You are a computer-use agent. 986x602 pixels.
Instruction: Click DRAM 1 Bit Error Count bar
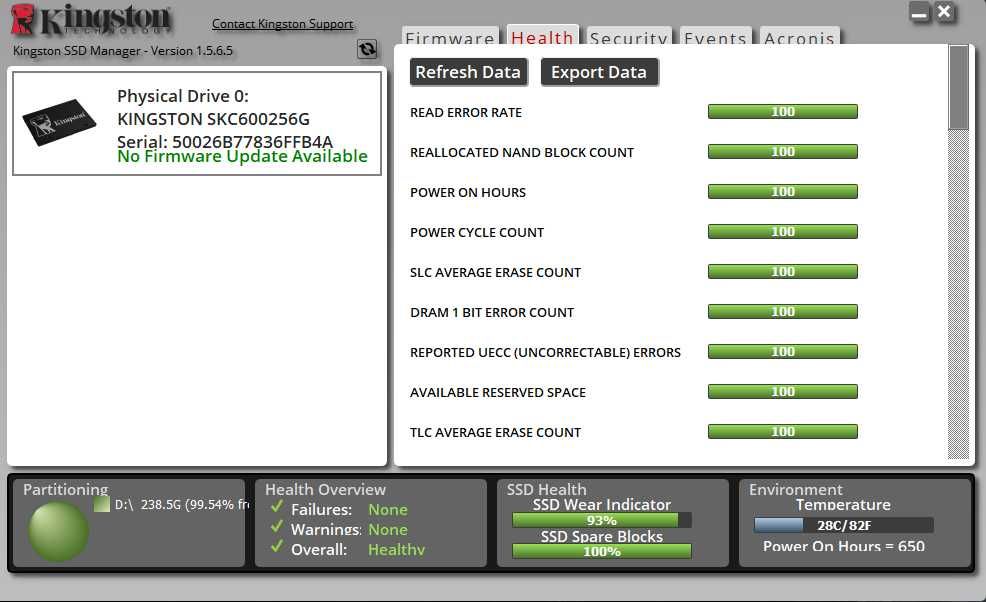(x=783, y=312)
